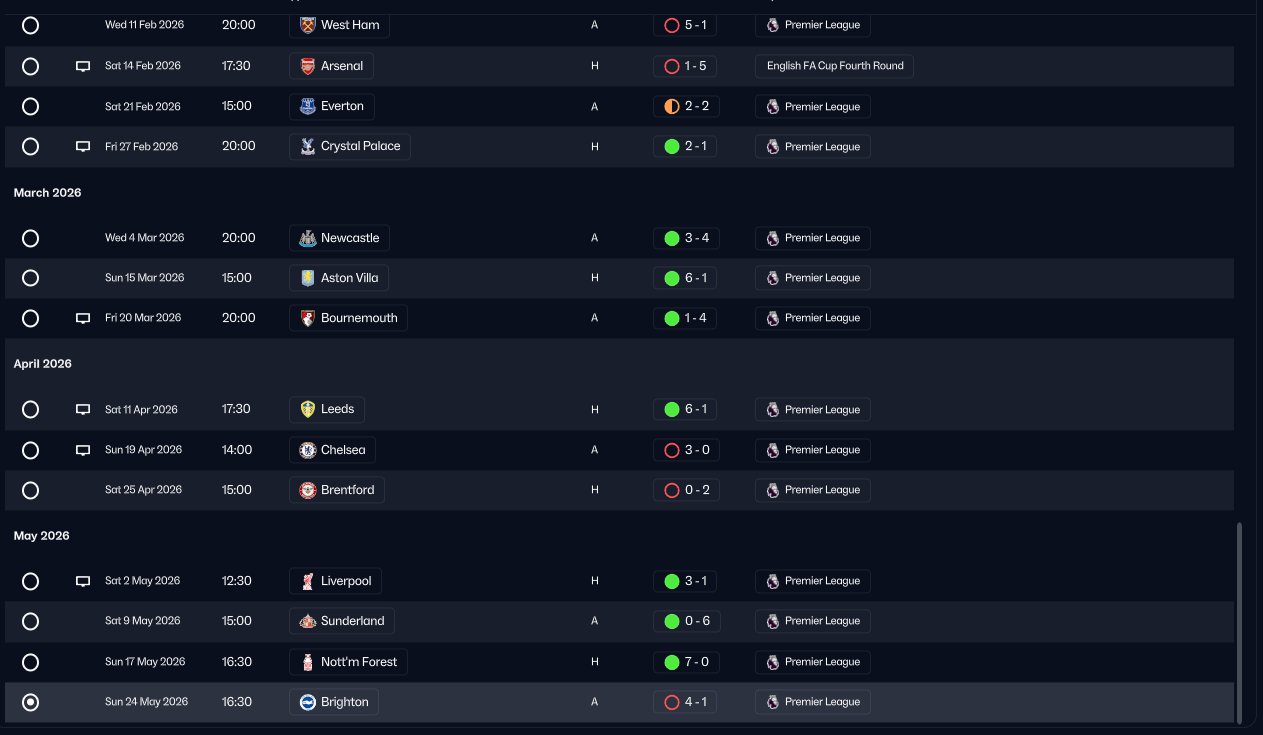Click the Premier League logo on Brighton row
This screenshot has width=1263, height=735.
pos(772,702)
